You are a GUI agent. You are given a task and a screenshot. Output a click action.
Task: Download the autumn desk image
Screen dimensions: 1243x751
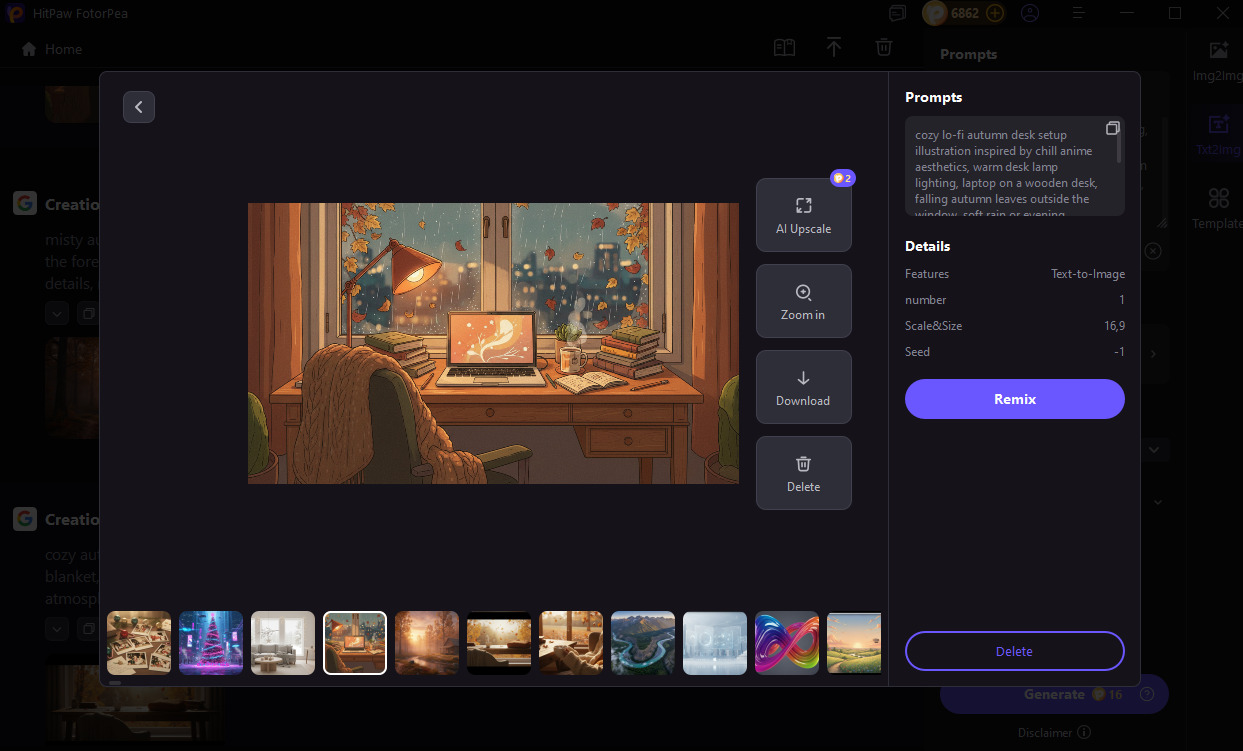click(803, 387)
